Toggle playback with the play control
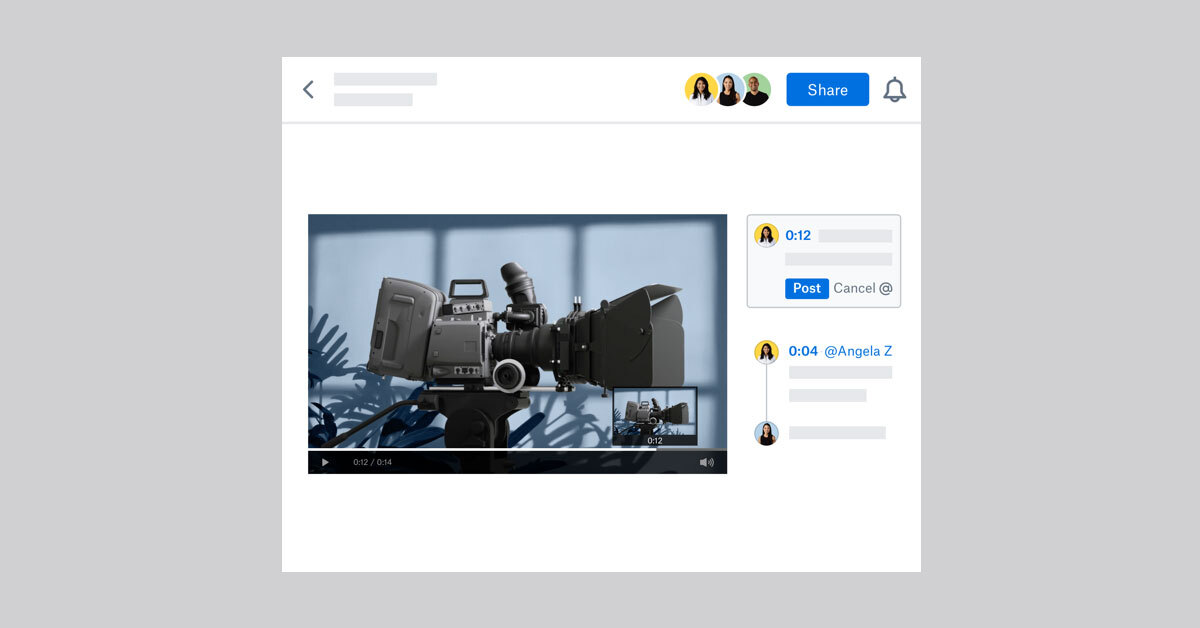Image resolution: width=1200 pixels, height=628 pixels. tap(325, 461)
